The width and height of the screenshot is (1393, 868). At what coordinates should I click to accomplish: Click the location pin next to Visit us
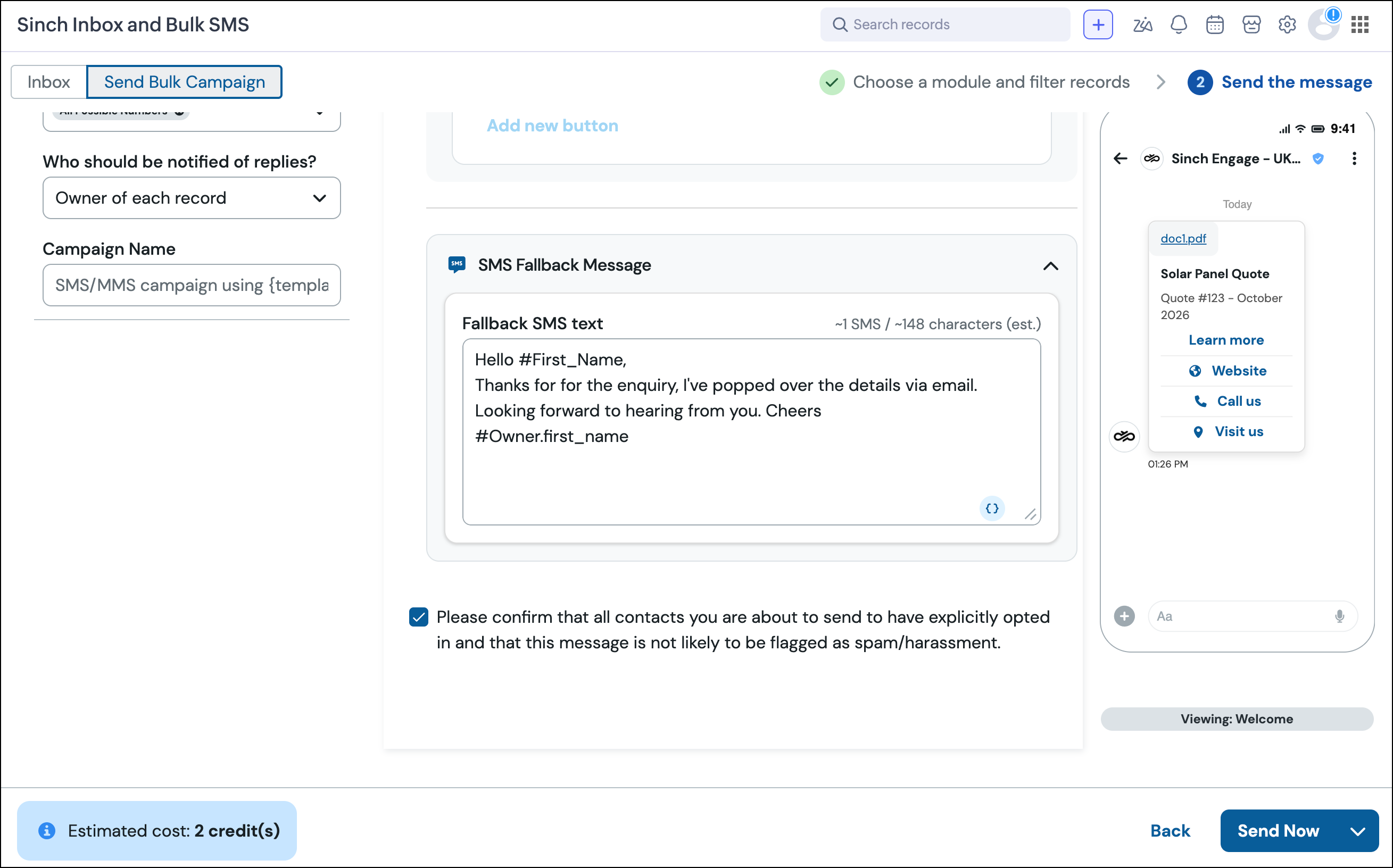point(1198,432)
